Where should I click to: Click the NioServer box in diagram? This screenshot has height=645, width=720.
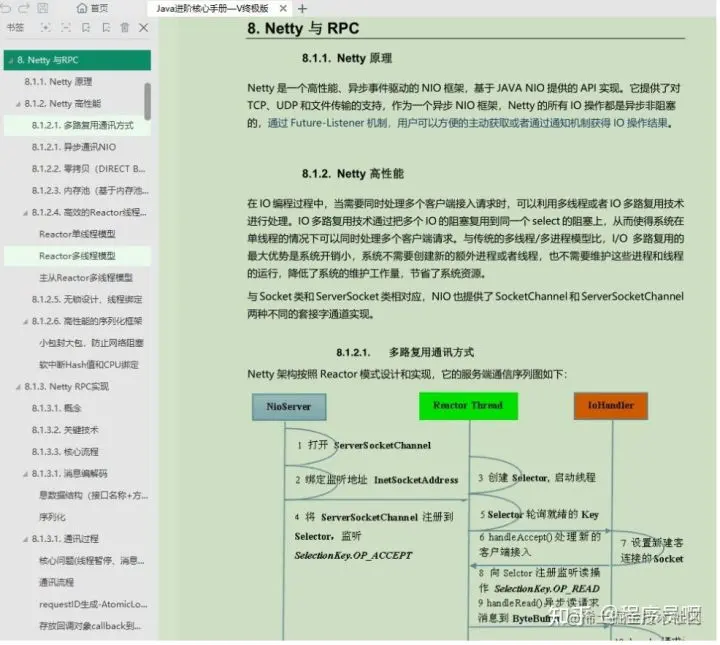click(289, 406)
